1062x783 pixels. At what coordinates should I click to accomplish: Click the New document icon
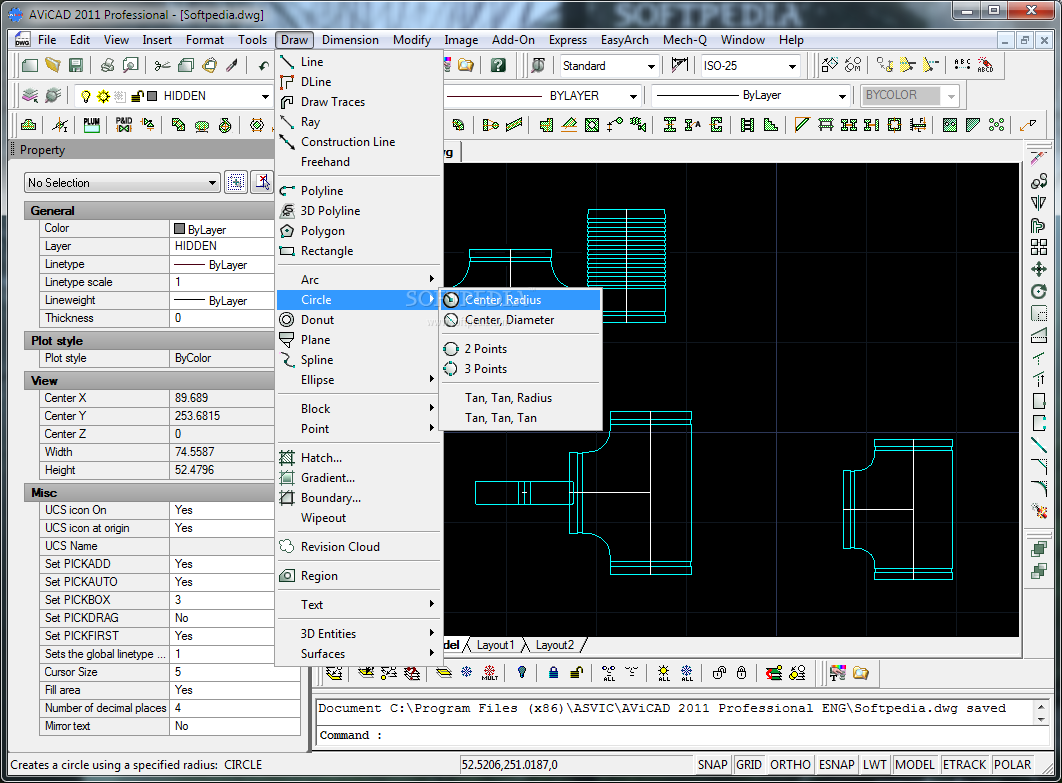point(29,66)
